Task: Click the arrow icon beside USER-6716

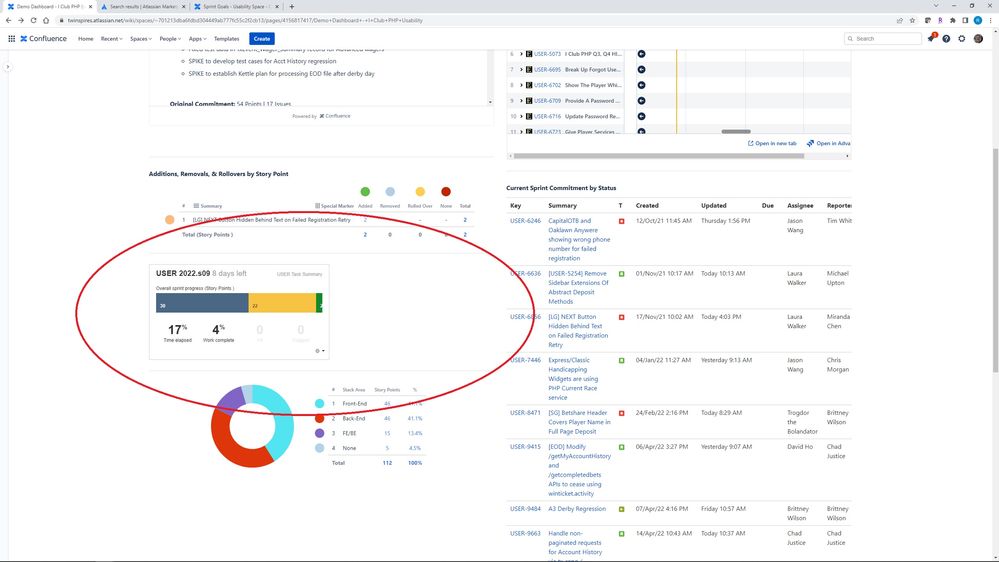Action: tap(642, 117)
